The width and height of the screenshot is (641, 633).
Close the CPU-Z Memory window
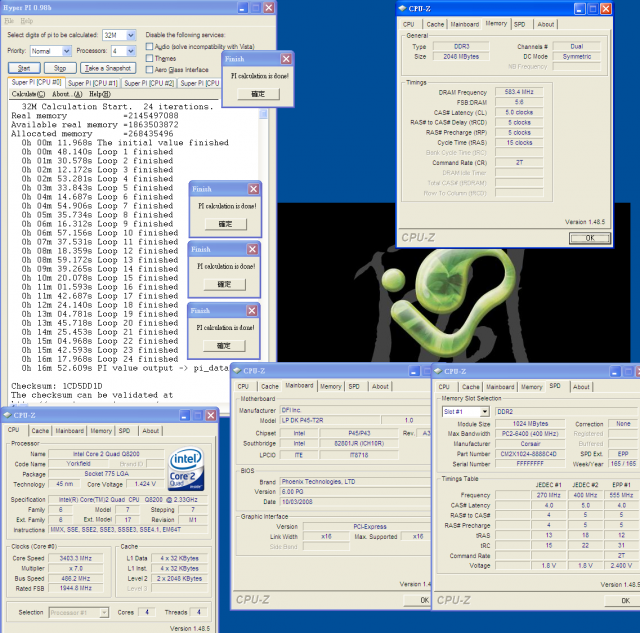coord(606,9)
